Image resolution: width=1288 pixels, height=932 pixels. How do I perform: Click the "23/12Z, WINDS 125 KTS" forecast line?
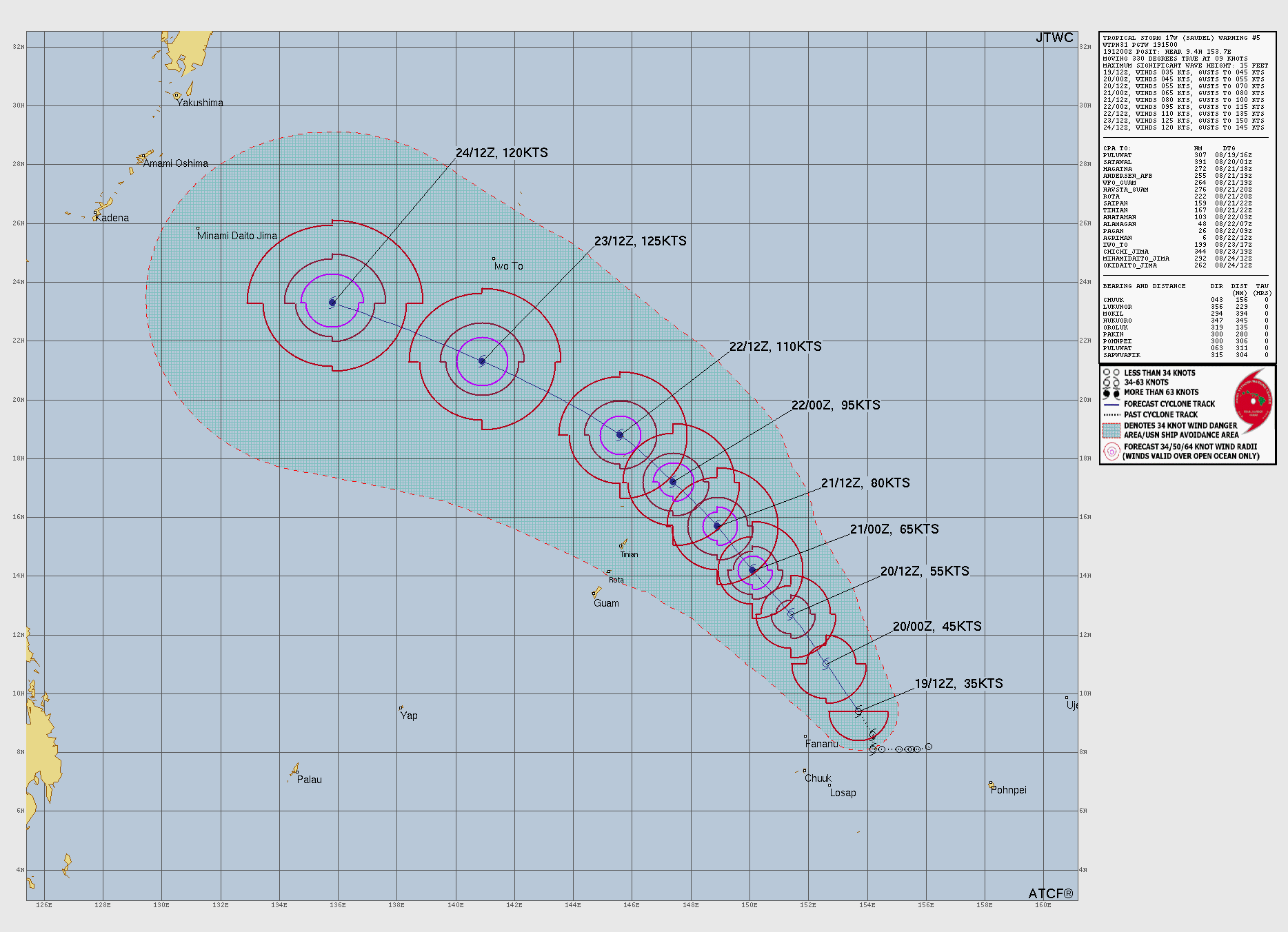tap(1183, 121)
